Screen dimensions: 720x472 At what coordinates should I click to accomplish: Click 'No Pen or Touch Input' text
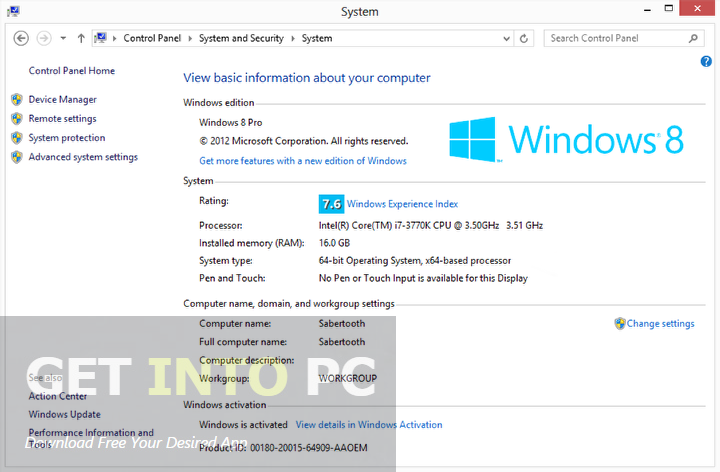click(x=423, y=278)
